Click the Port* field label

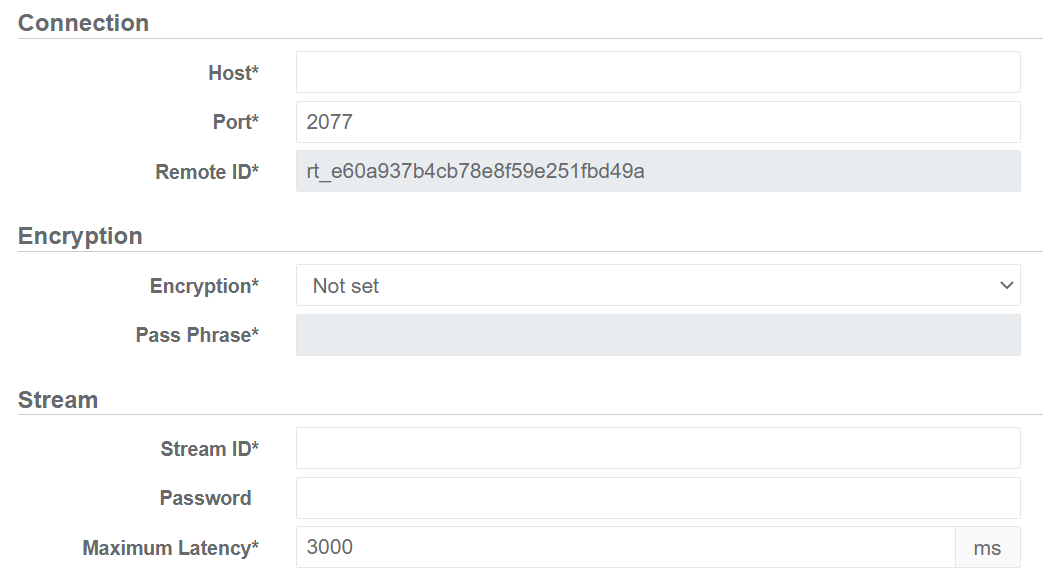pyautogui.click(x=235, y=122)
